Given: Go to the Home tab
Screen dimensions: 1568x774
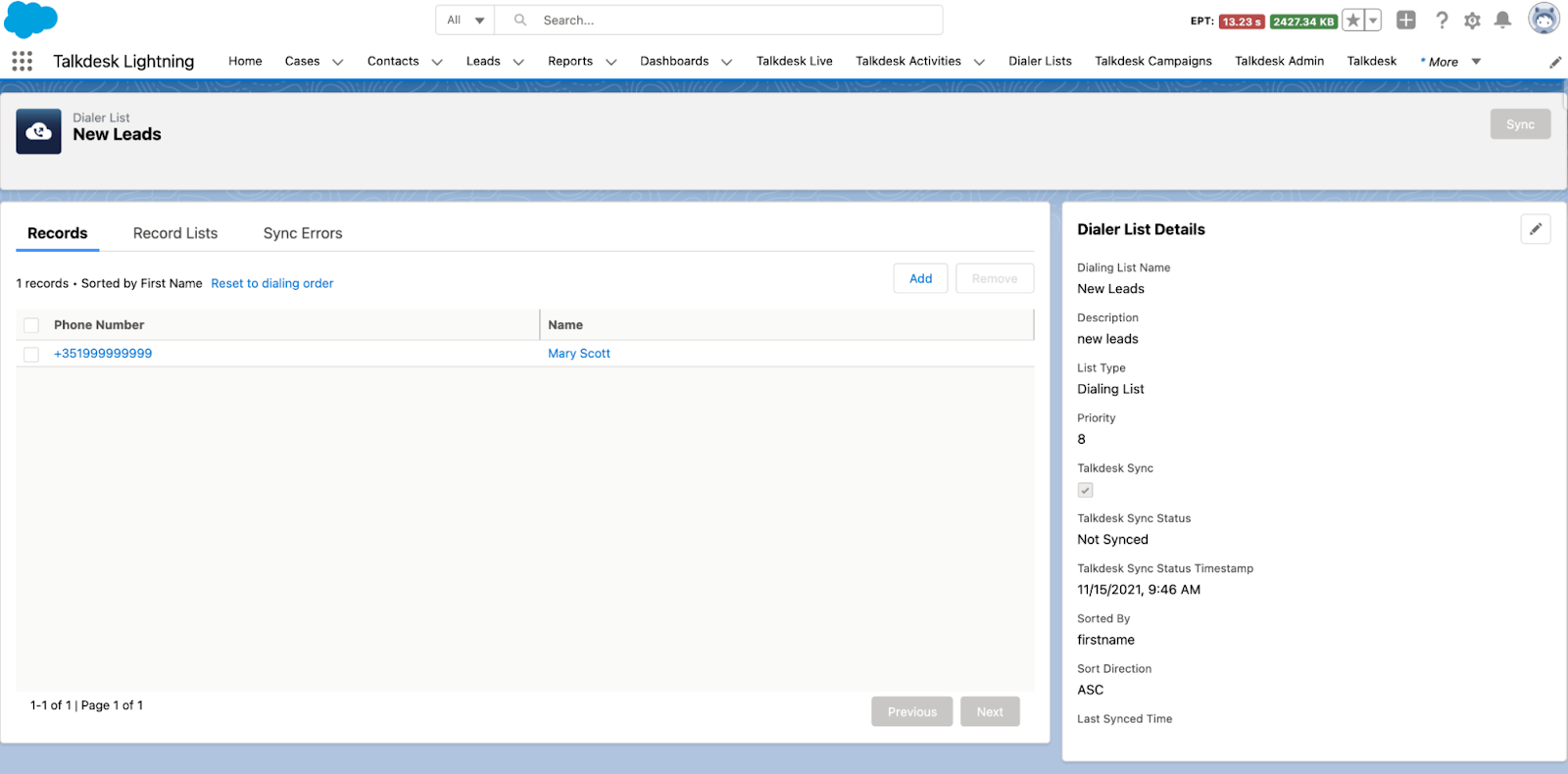Looking at the screenshot, I should click(245, 61).
